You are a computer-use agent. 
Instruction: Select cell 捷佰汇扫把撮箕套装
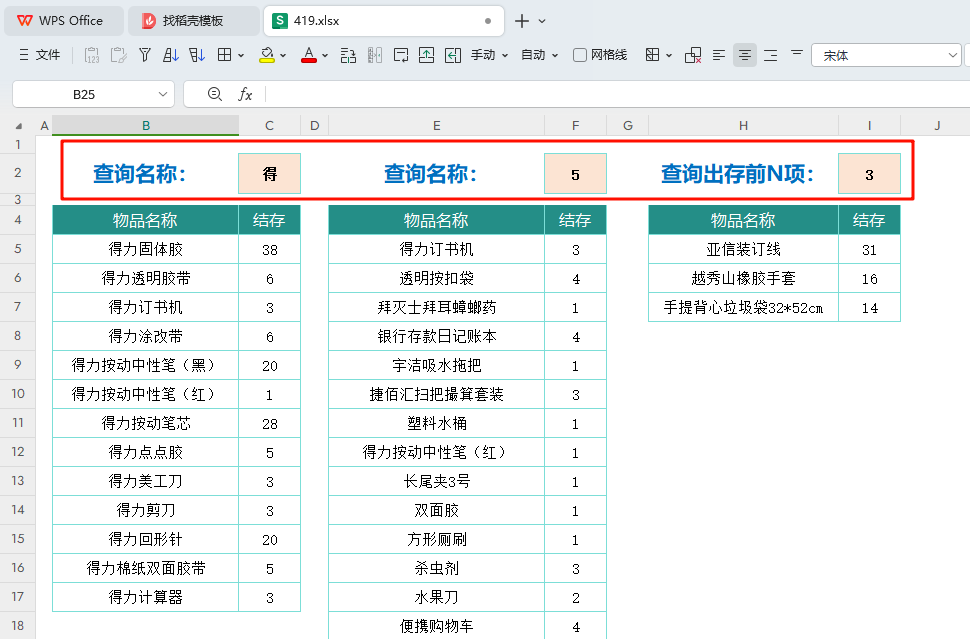tap(437, 394)
